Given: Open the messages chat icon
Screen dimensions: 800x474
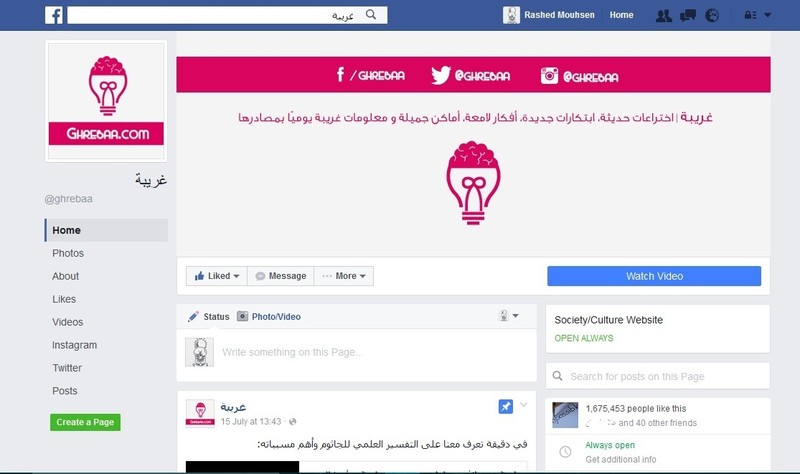Looking at the screenshot, I should 688,15.
